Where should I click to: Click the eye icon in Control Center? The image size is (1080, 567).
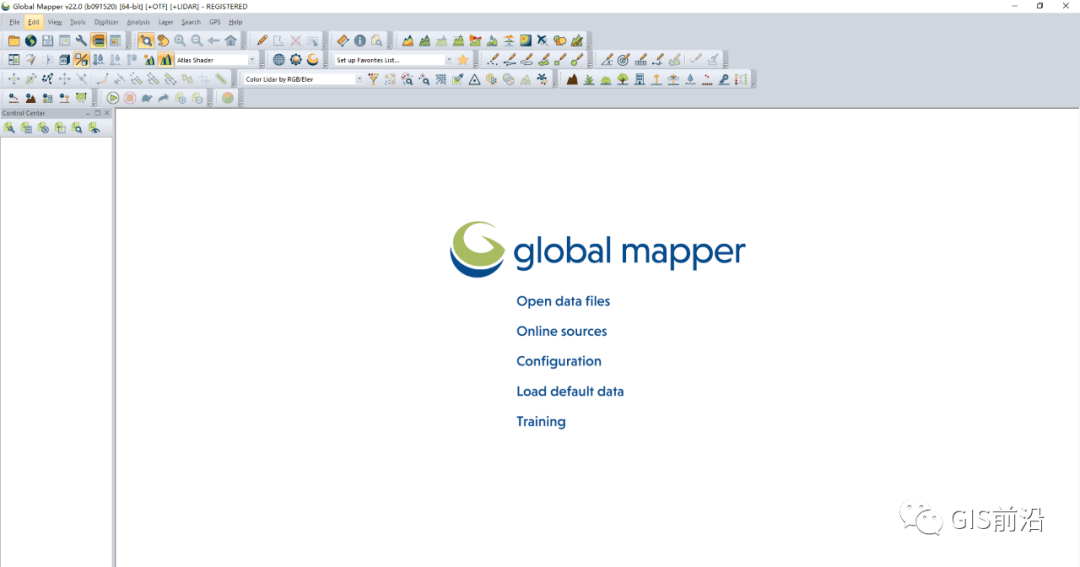click(94, 128)
